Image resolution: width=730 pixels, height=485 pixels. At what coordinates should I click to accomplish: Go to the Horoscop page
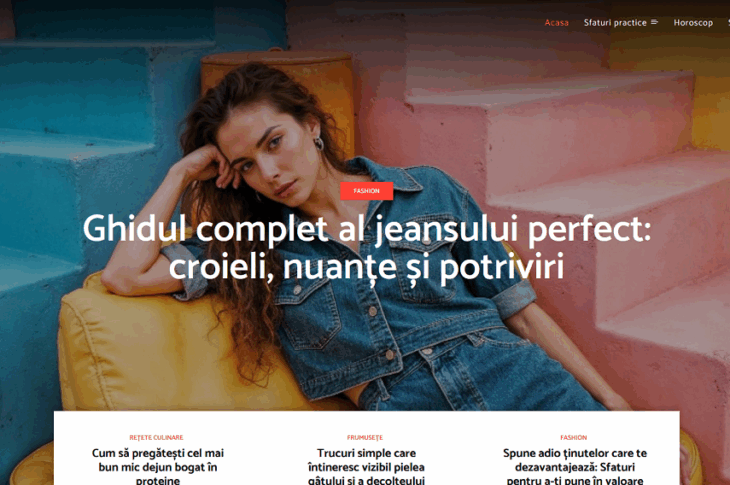point(693,22)
